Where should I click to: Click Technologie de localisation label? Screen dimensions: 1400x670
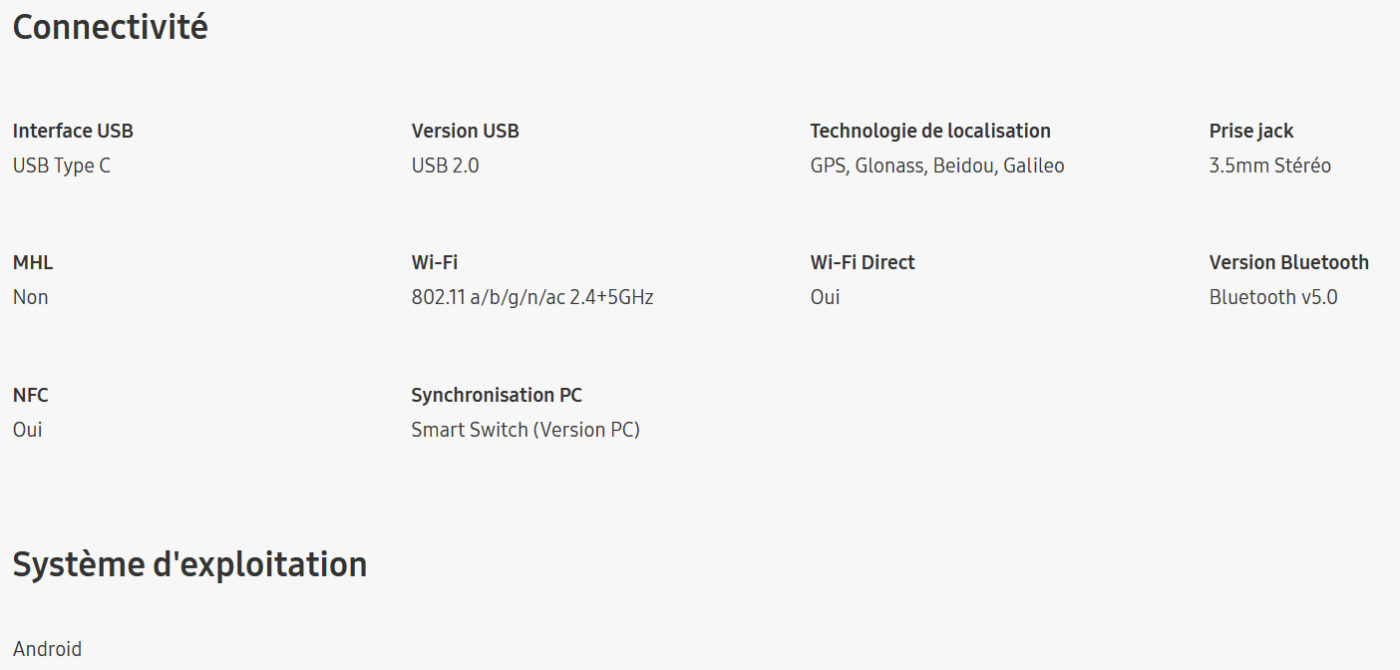(x=930, y=131)
